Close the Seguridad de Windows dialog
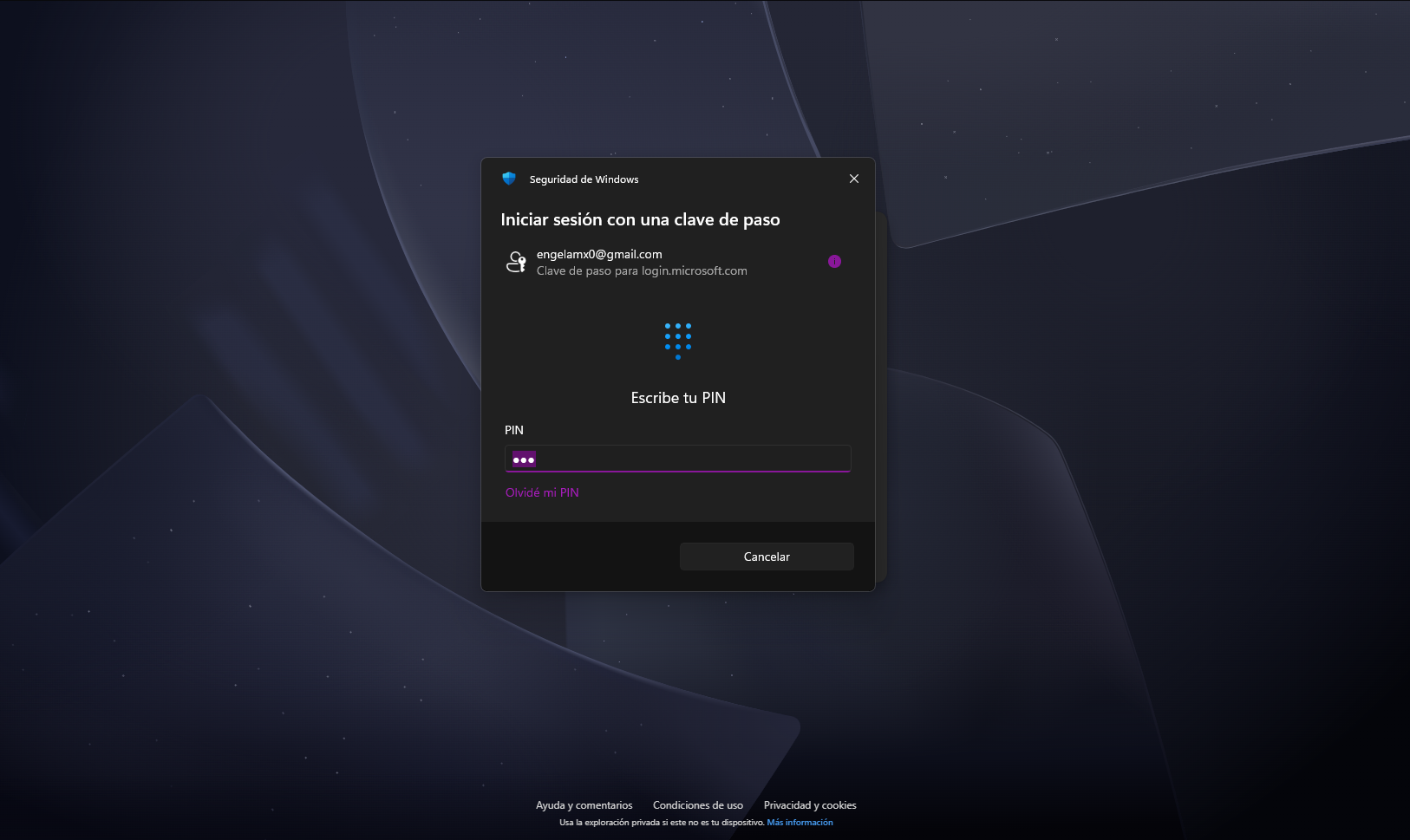 854,179
